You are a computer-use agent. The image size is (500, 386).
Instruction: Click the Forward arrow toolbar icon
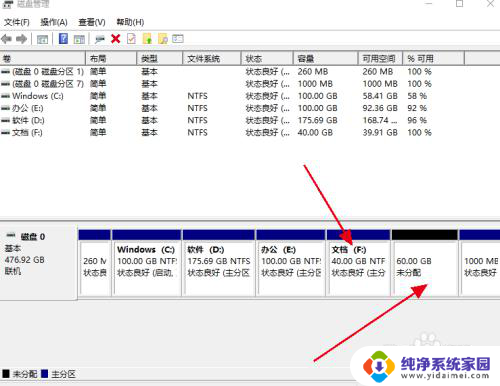(x=21, y=39)
